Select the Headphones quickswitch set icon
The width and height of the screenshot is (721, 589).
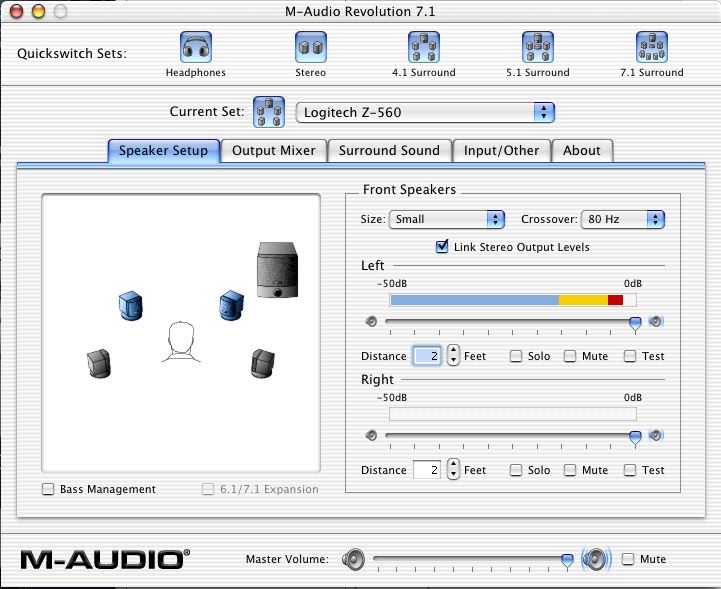(x=196, y=47)
